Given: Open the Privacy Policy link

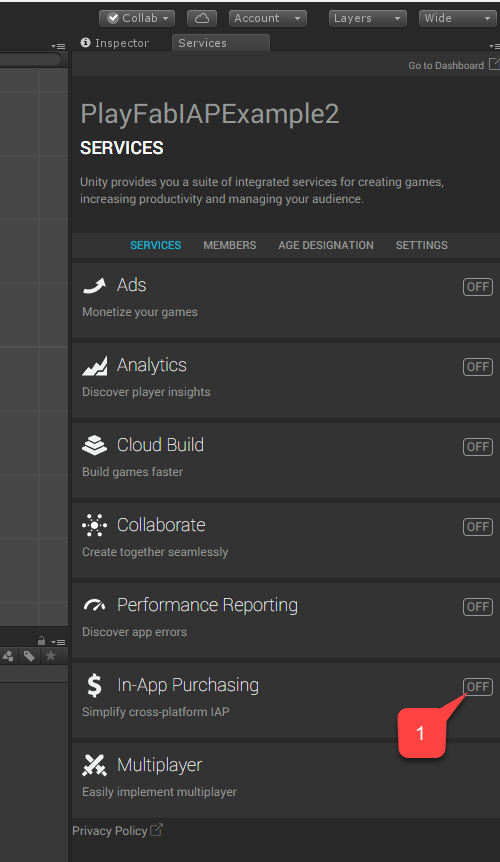Looking at the screenshot, I should 110,831.
